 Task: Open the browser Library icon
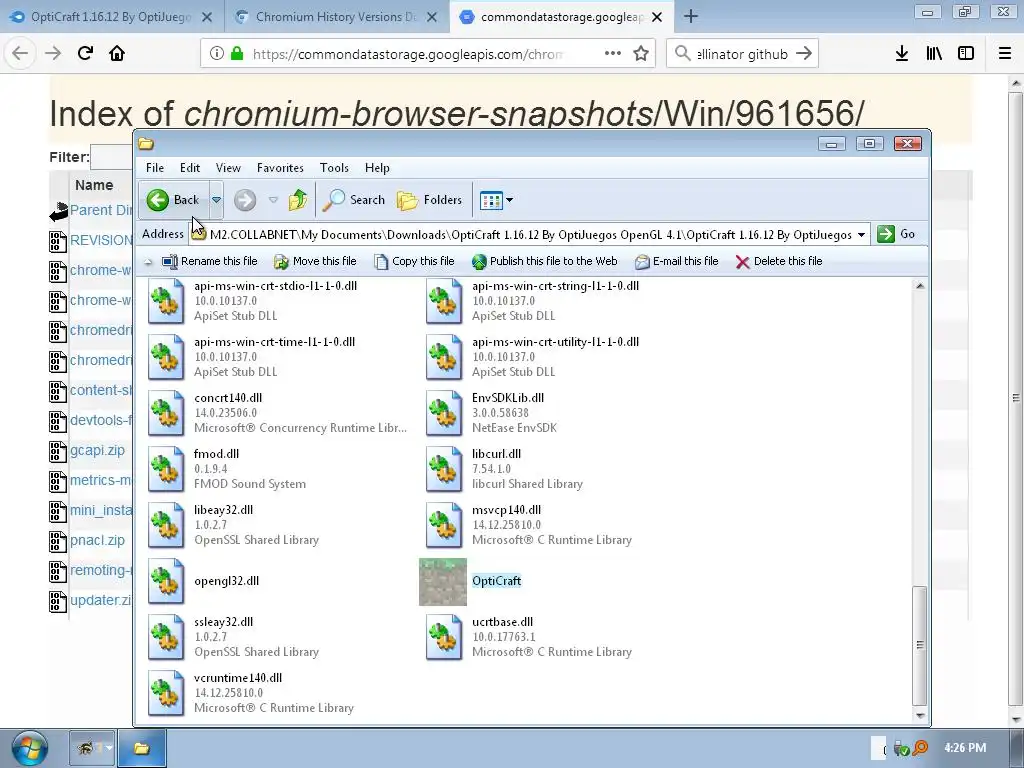(x=934, y=54)
